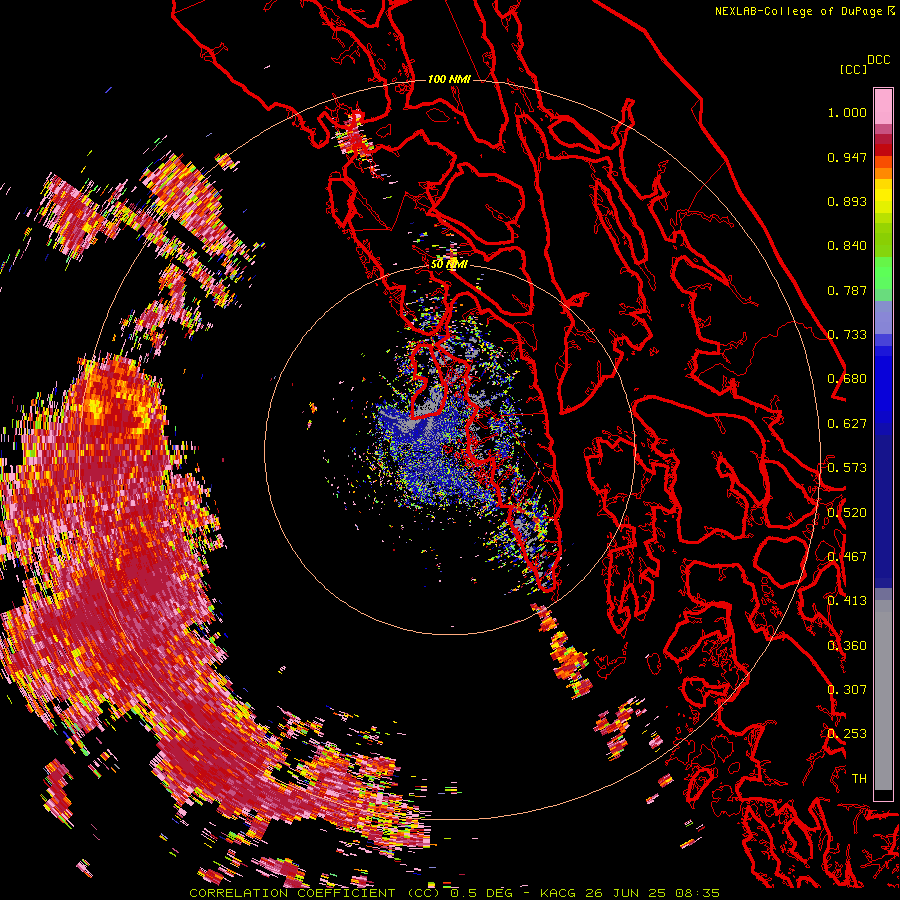Click the CORRELATION COEFFICIENT caption text
Image resolution: width=900 pixels, height=900 pixels.
292,893
